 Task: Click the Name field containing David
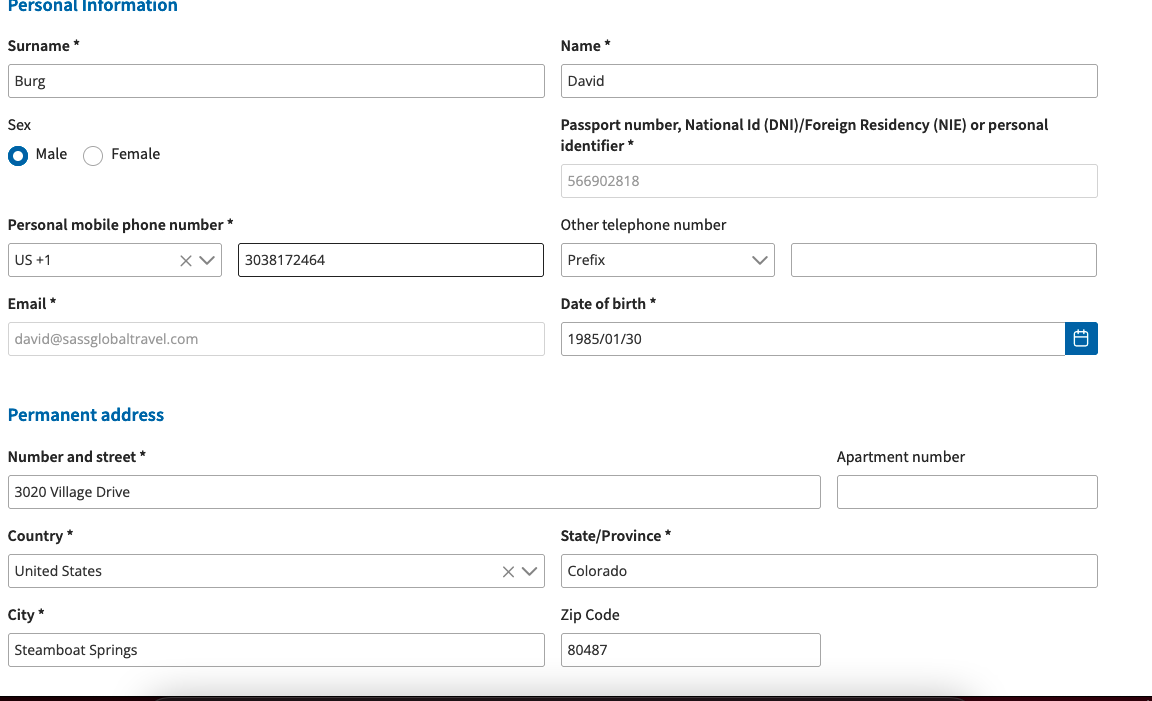coord(828,81)
